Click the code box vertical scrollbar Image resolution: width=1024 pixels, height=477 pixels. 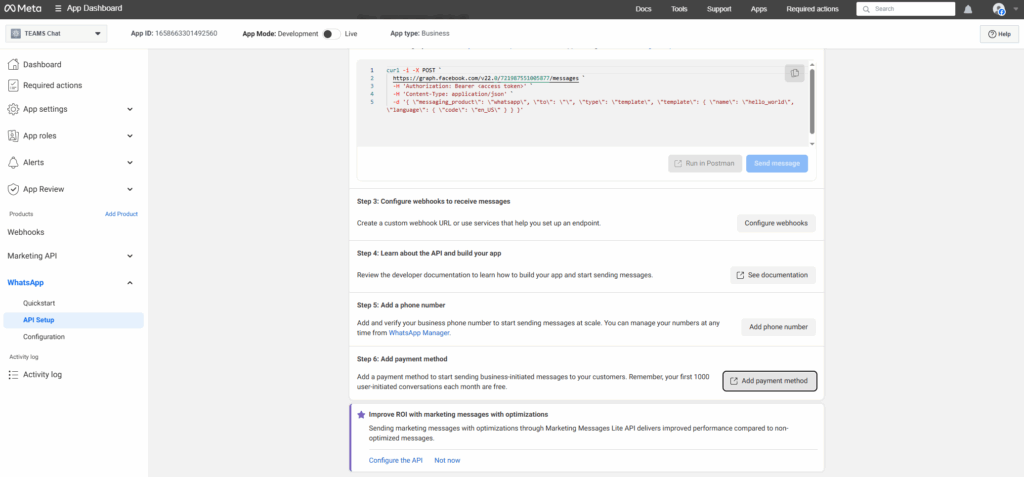tap(812, 101)
